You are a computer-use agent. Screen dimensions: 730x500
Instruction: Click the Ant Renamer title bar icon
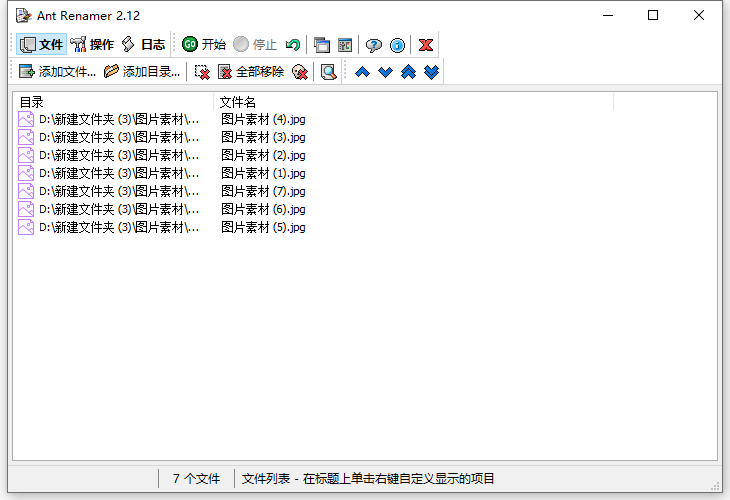point(23,15)
